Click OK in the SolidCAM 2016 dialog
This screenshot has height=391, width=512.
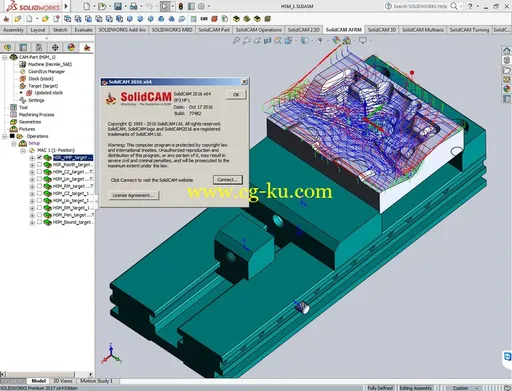236,95
